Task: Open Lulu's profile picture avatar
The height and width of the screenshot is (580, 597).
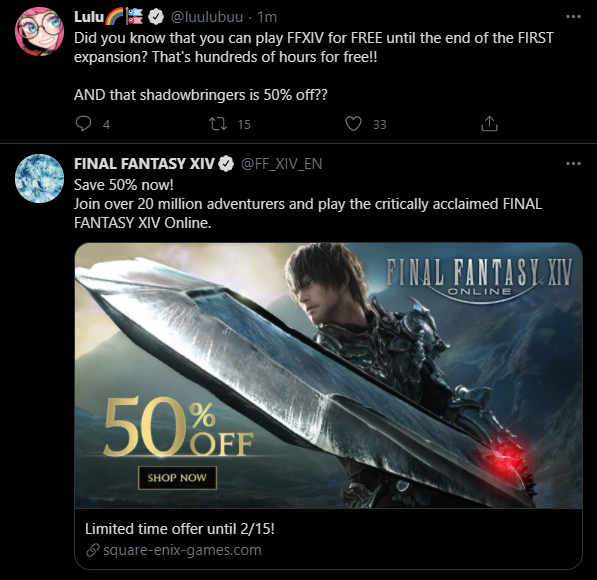Action: pyautogui.click(x=39, y=31)
